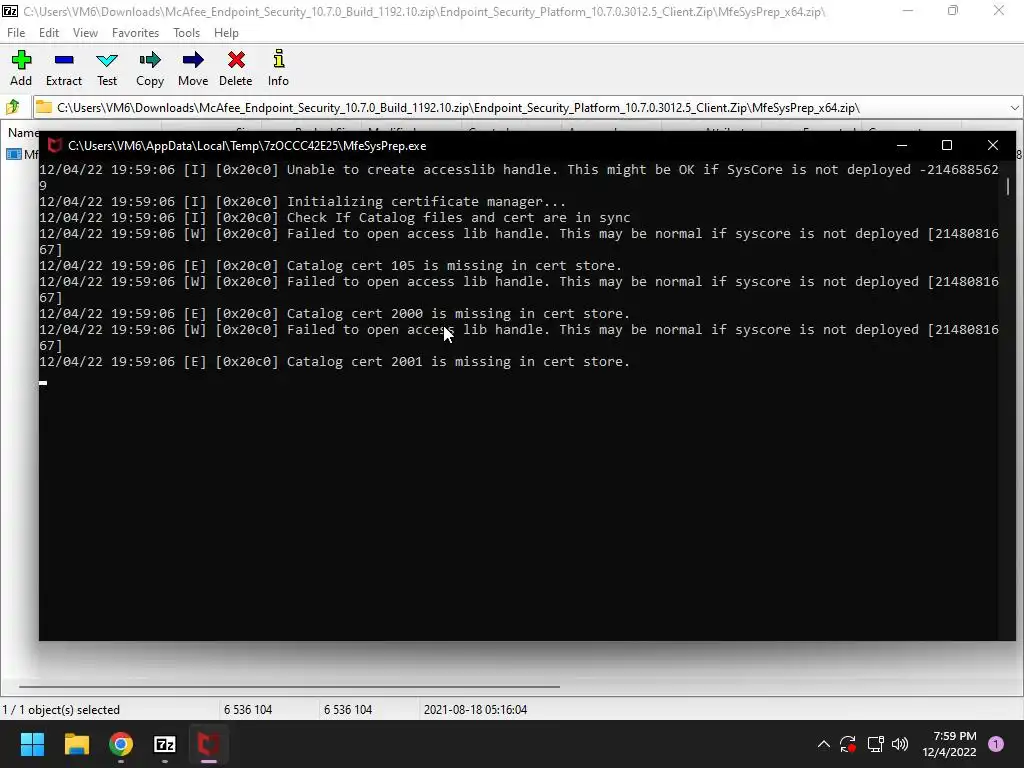Open the notification center badge

coord(996,744)
